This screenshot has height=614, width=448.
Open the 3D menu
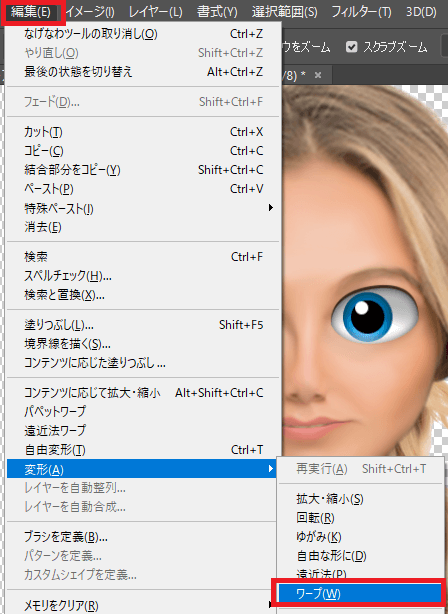tap(421, 12)
